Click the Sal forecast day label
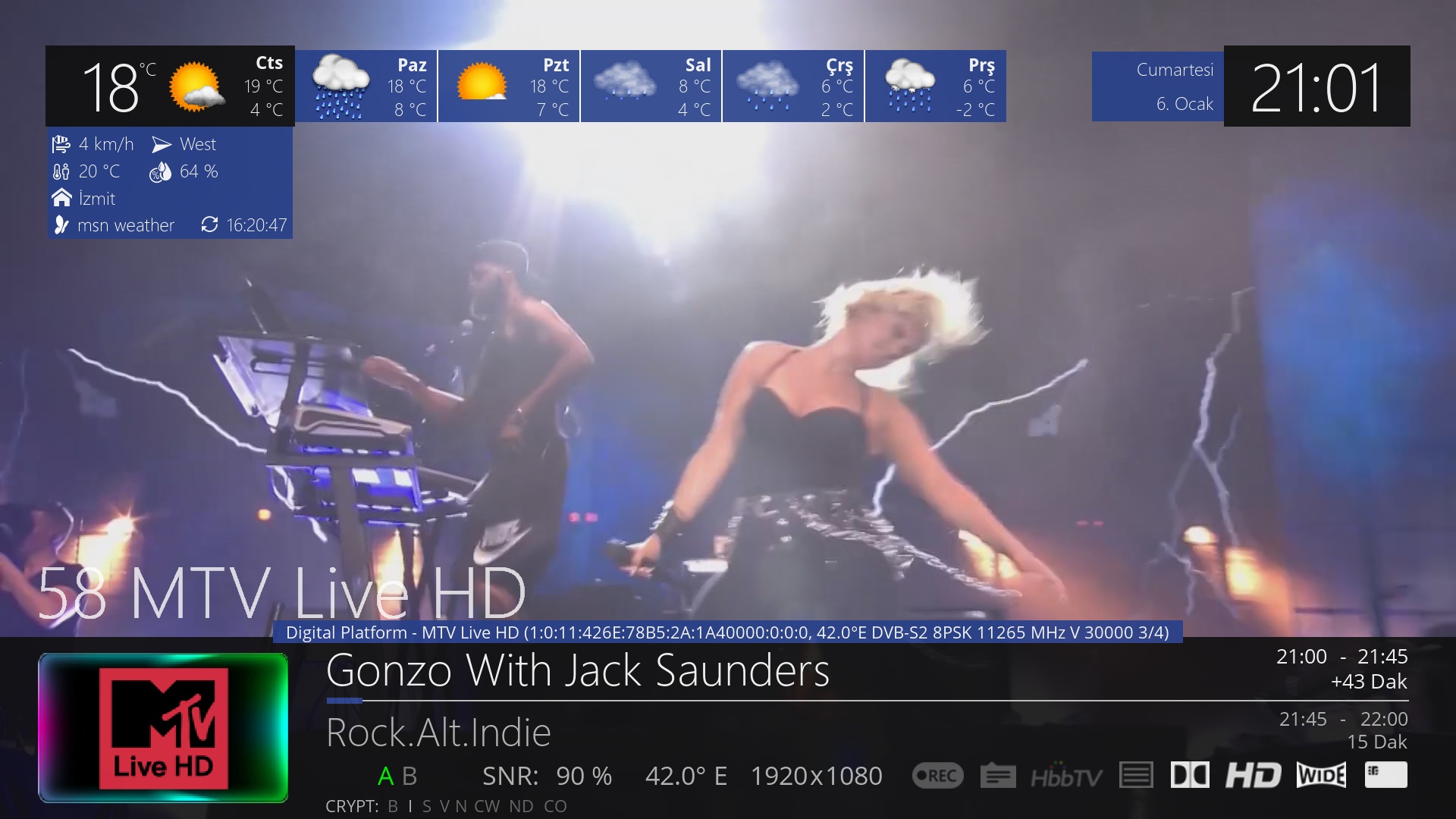 698,65
